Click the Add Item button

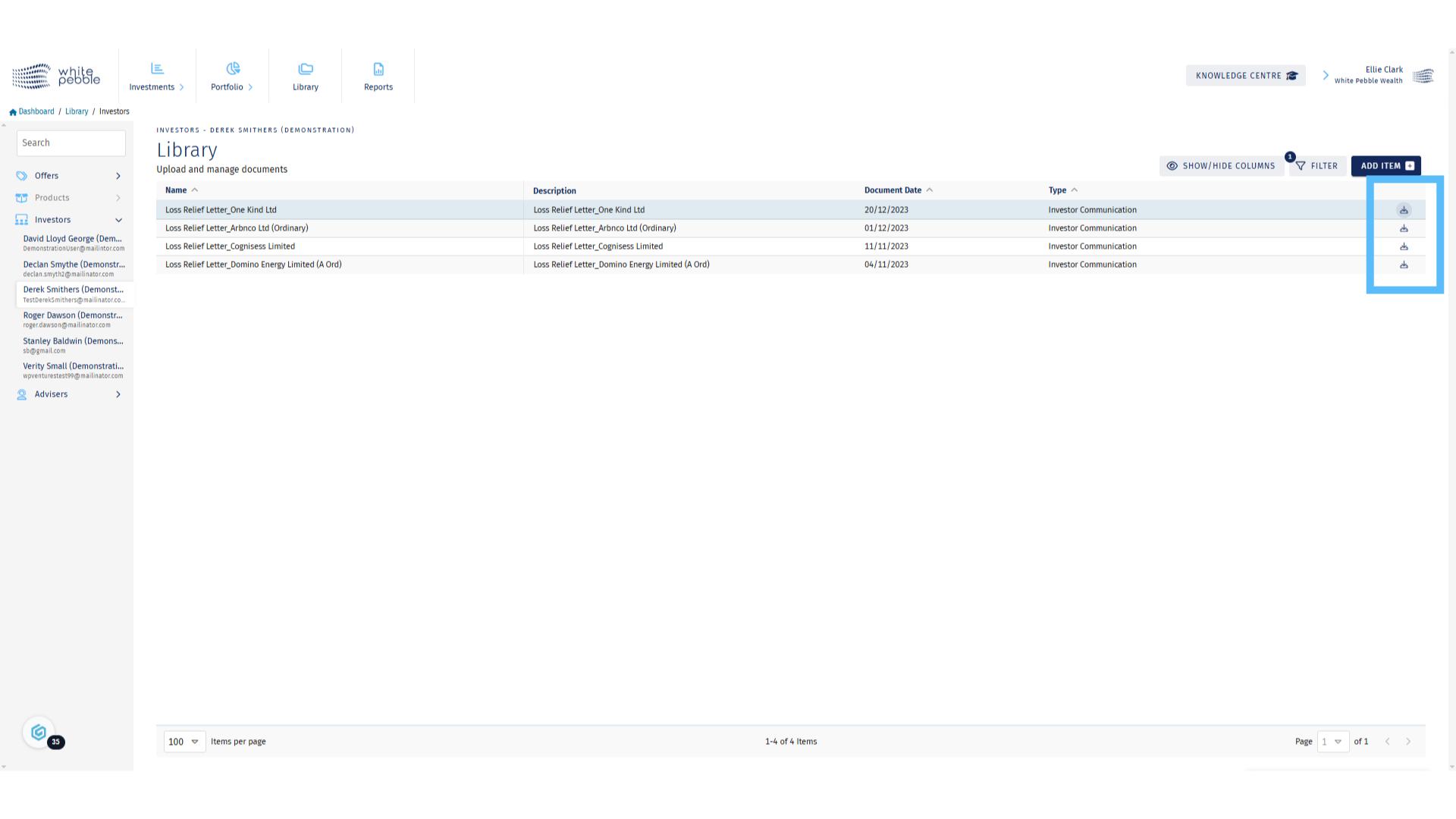[1385, 166]
